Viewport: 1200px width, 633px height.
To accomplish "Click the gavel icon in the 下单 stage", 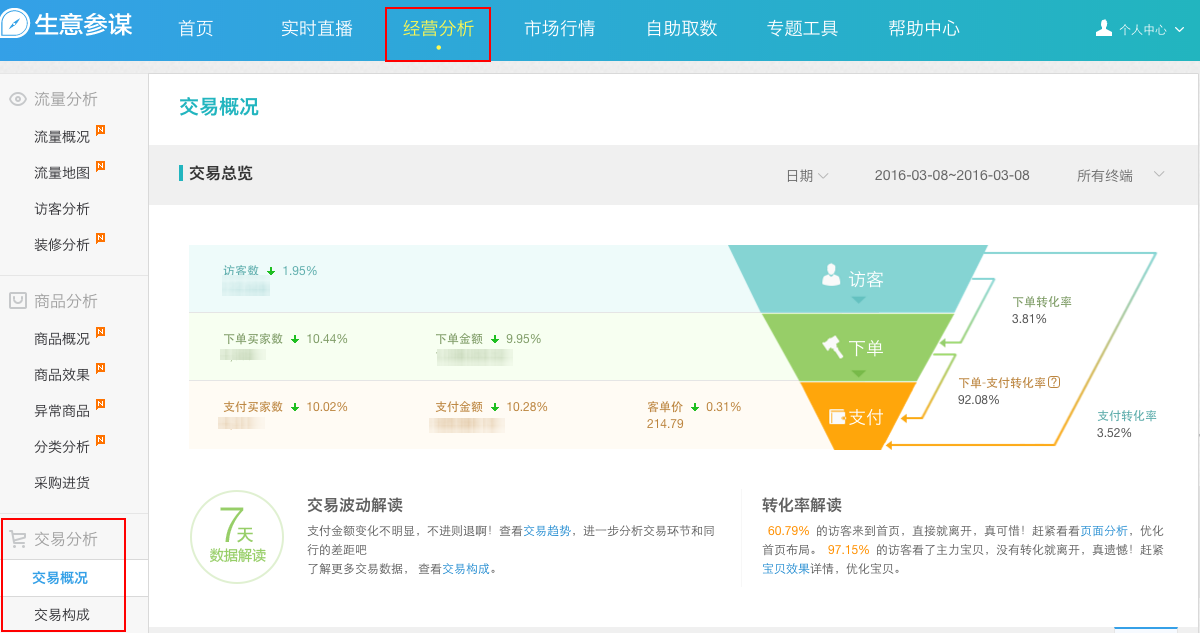I will pyautogui.click(x=832, y=346).
